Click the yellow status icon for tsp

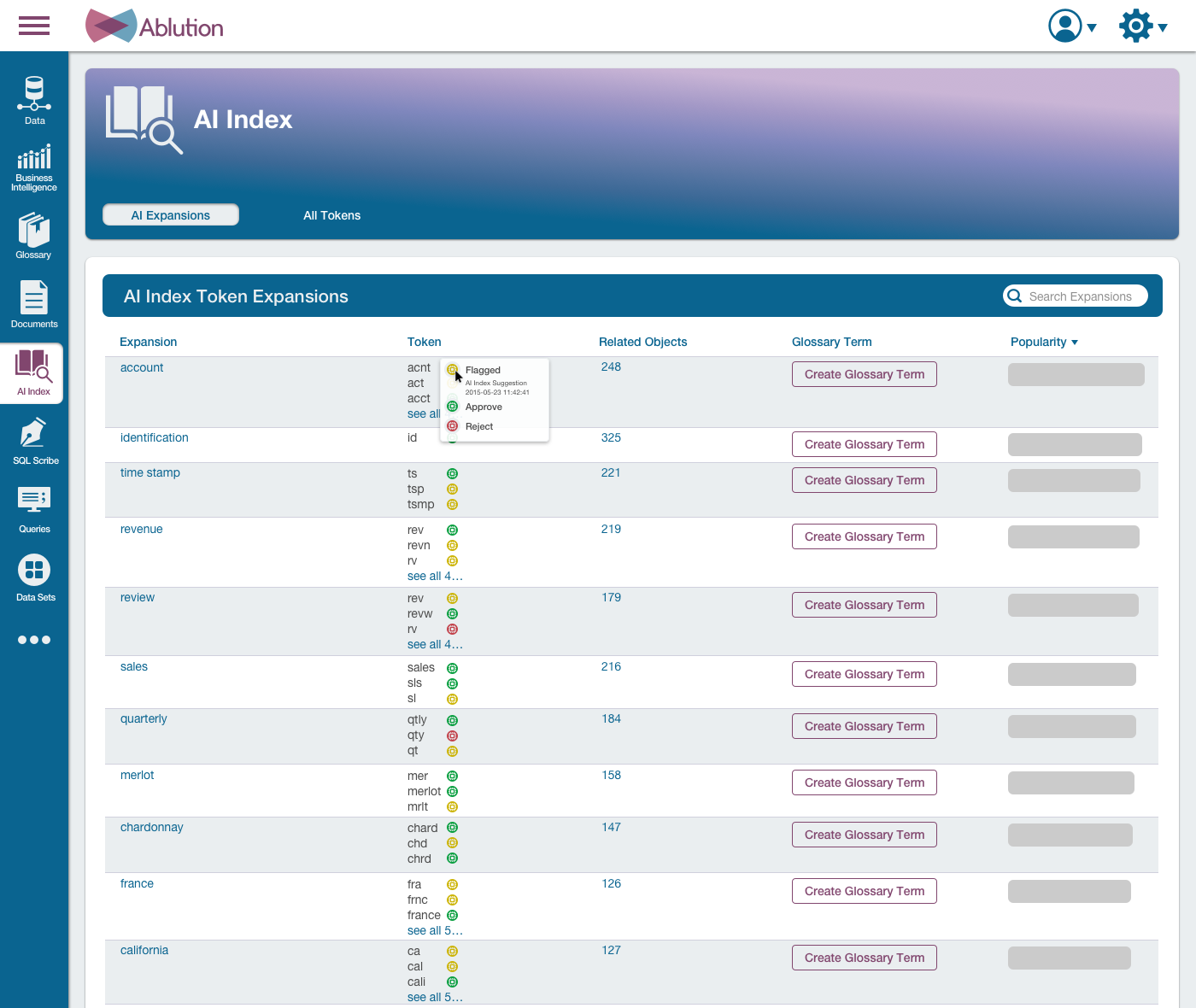pyautogui.click(x=453, y=489)
